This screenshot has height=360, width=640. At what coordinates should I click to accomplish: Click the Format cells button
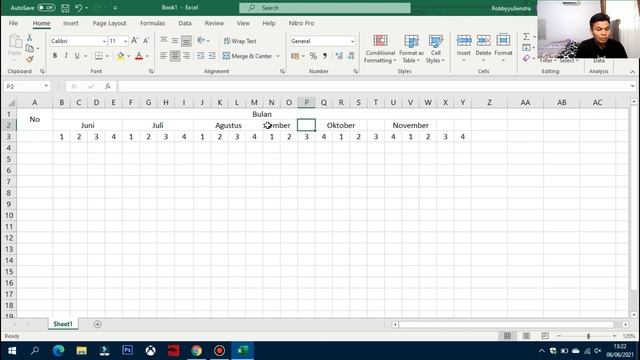[x=503, y=48]
